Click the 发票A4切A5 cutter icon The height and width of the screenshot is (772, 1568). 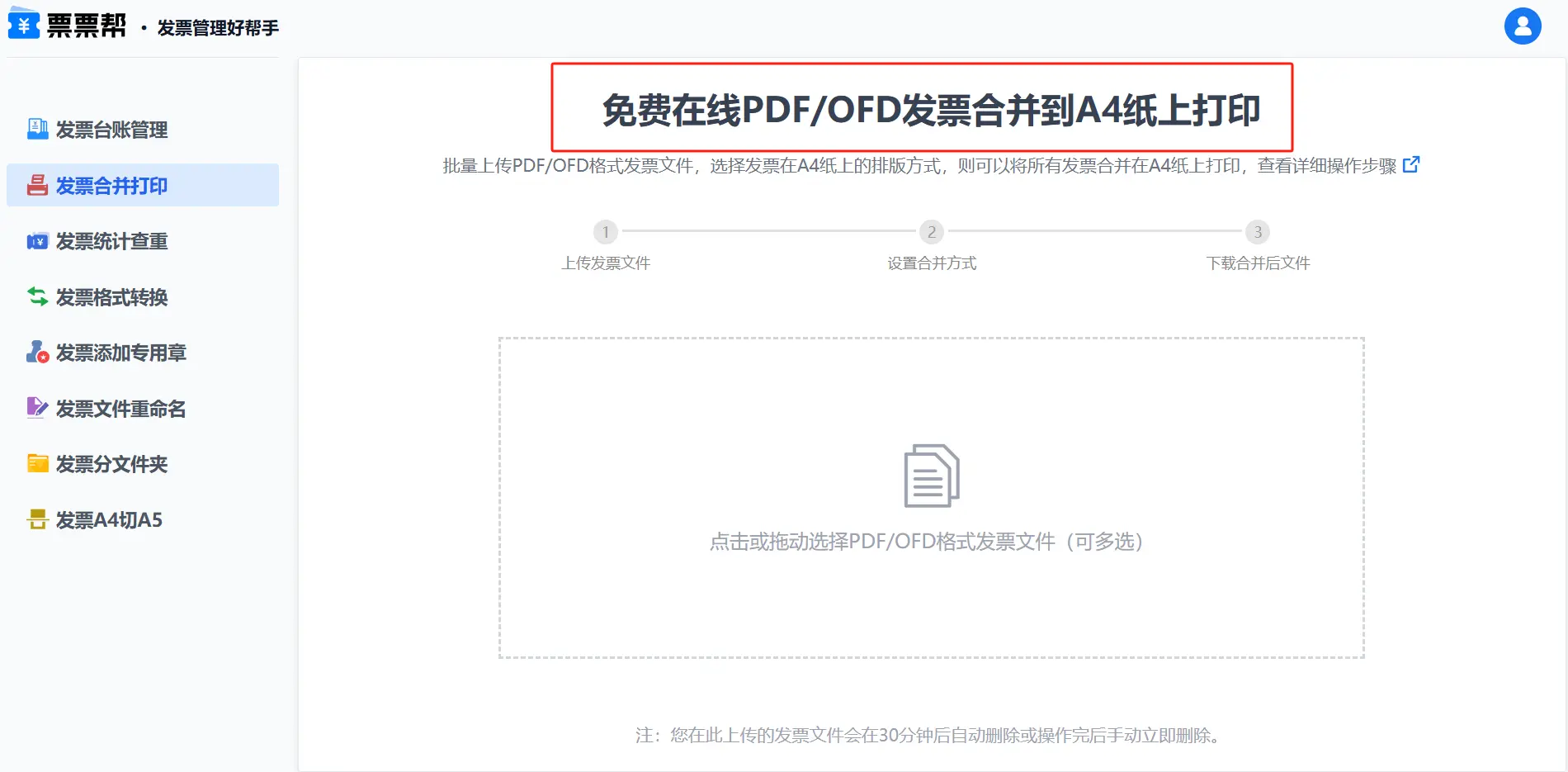[x=37, y=519]
